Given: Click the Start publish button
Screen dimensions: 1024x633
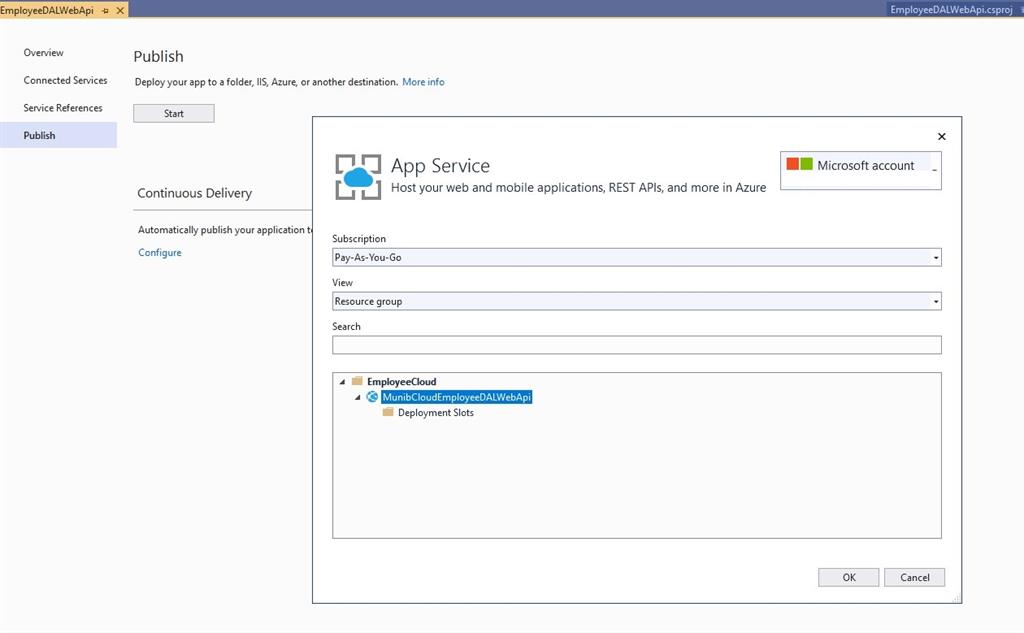Looking at the screenshot, I should coord(173,112).
